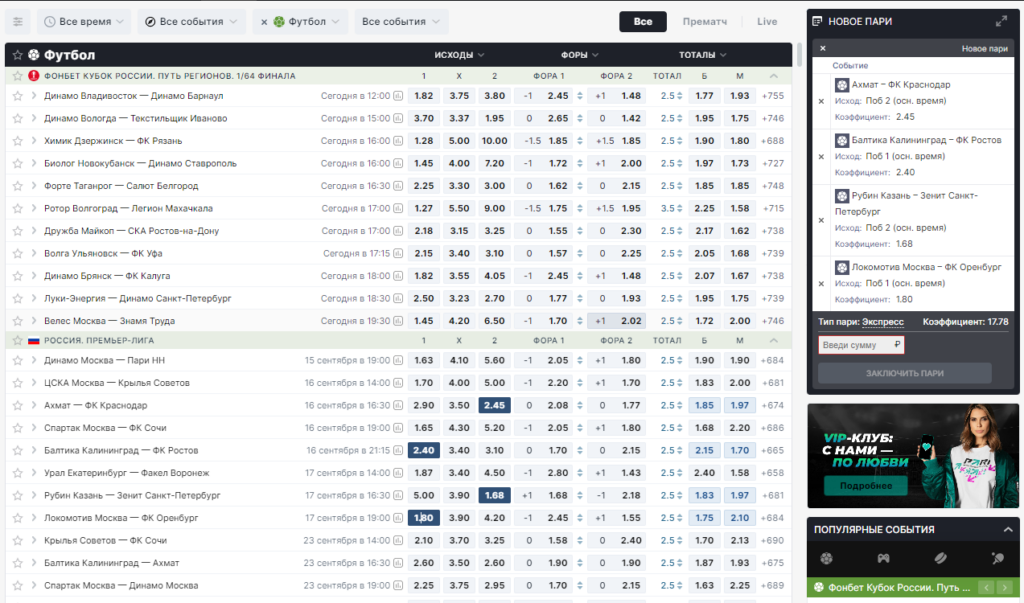Click football icon beside Ахмат in bet slip
The image size is (1024, 603).
pyautogui.click(x=842, y=85)
